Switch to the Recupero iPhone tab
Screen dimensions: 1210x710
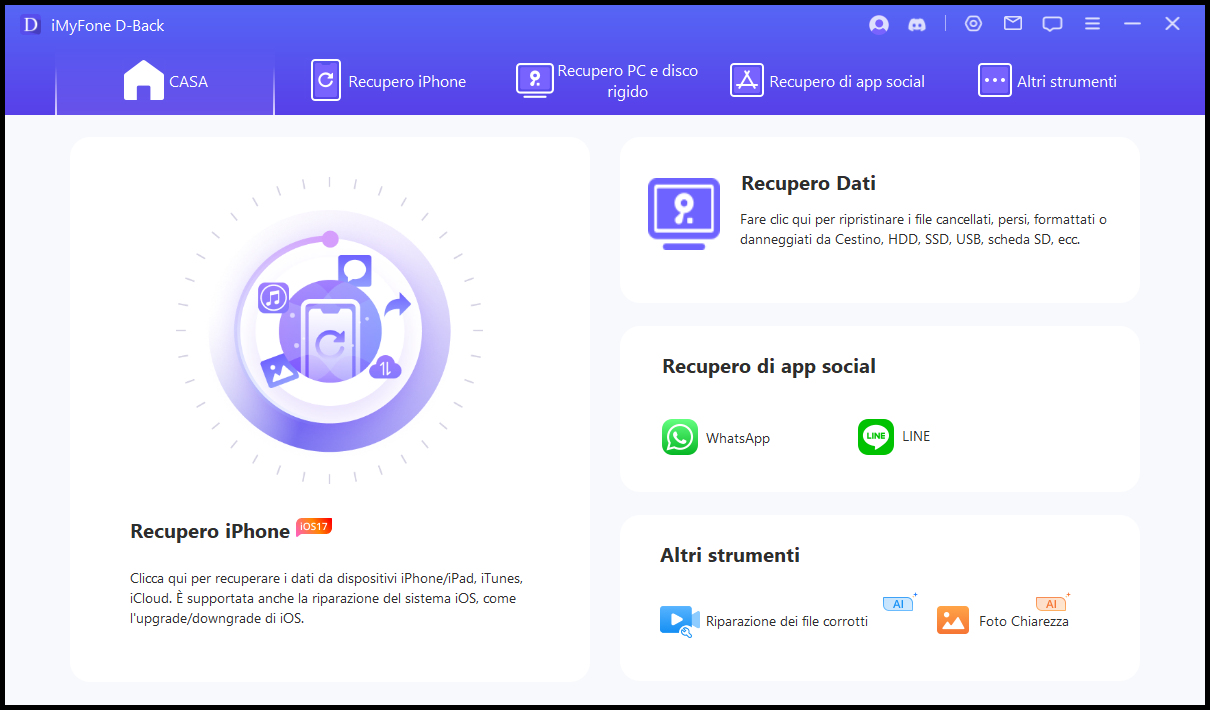coord(389,81)
